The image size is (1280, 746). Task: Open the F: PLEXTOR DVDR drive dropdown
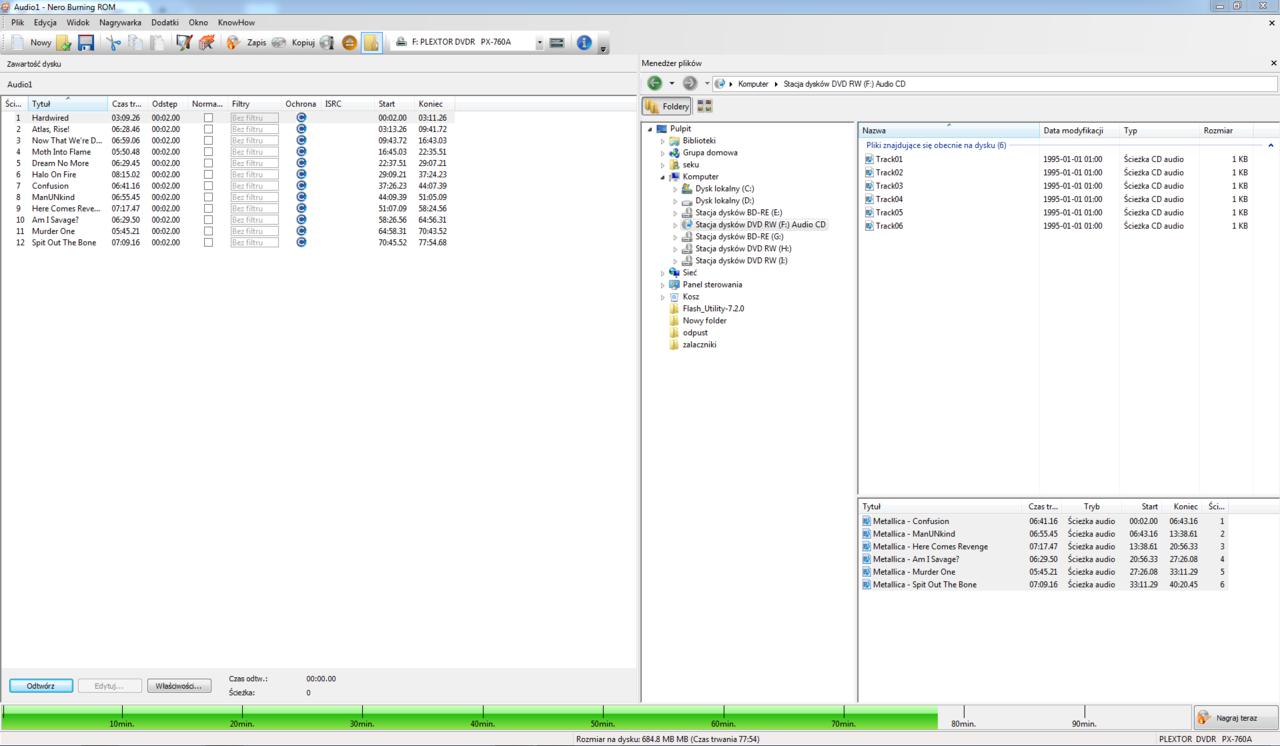[x=540, y=43]
